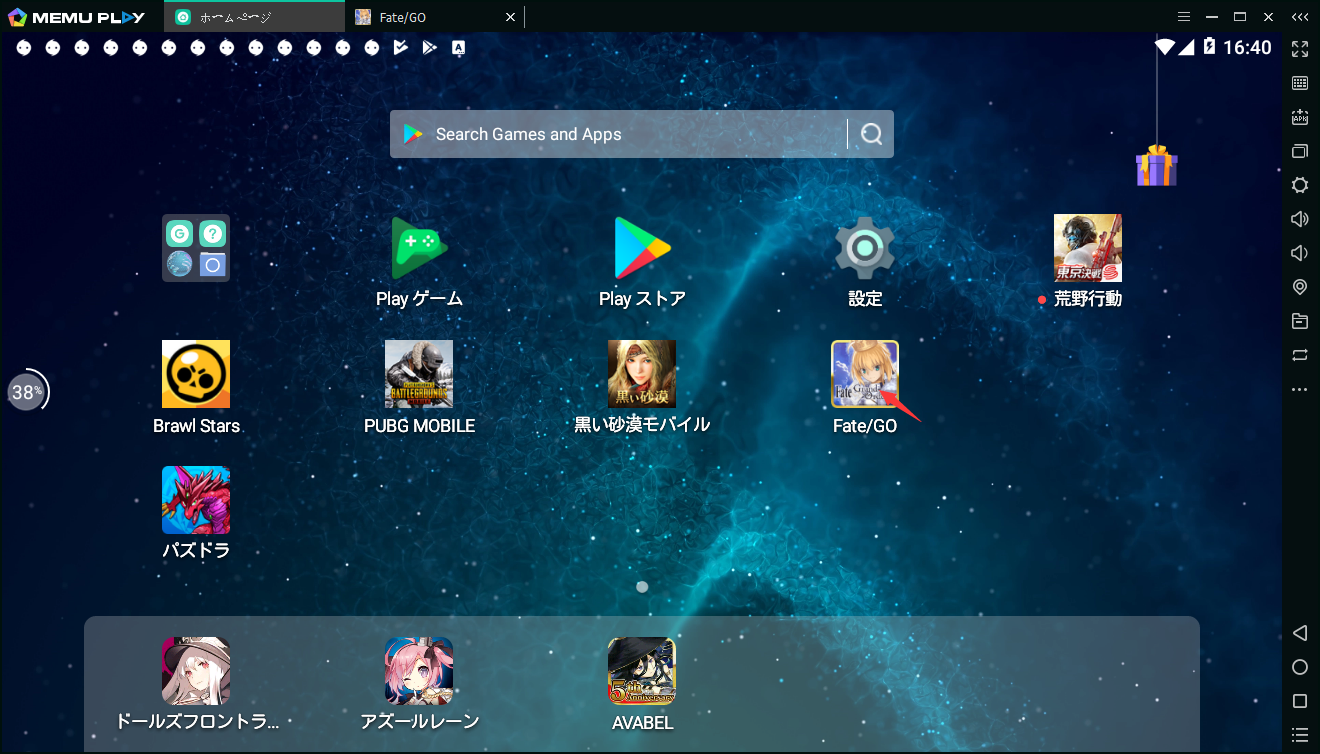Open Play ゲーム app
Viewport: 1320px width, 754px height.
pos(419,248)
